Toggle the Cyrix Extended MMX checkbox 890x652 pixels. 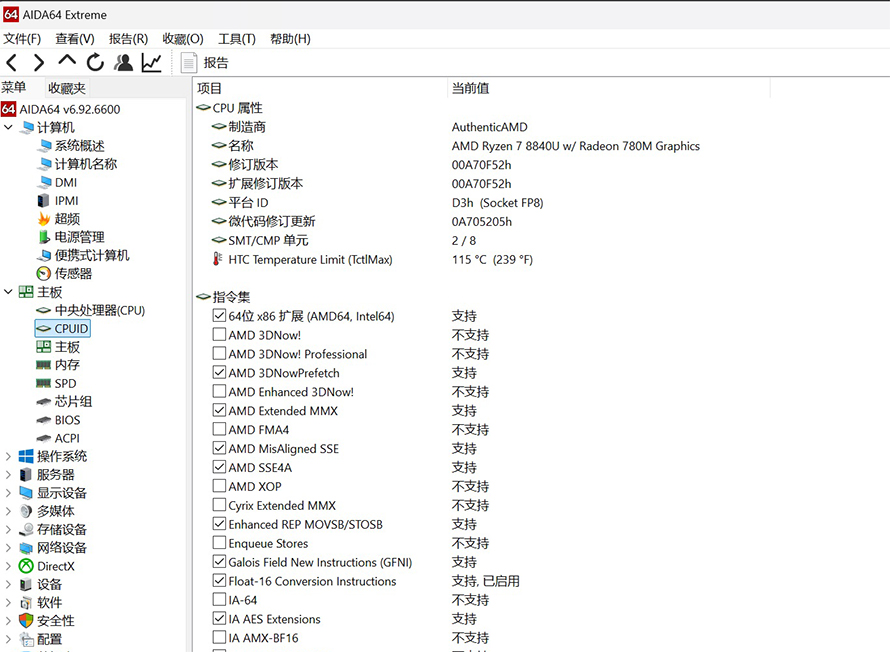tap(219, 505)
